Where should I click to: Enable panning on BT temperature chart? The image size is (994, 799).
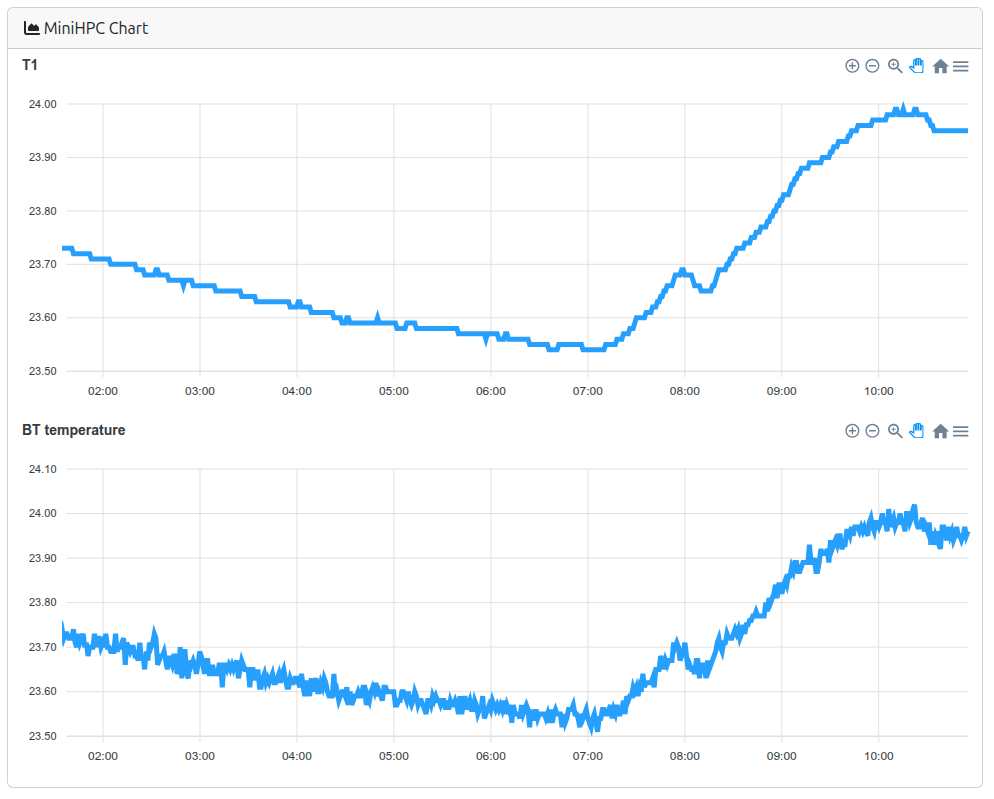[x=917, y=431]
